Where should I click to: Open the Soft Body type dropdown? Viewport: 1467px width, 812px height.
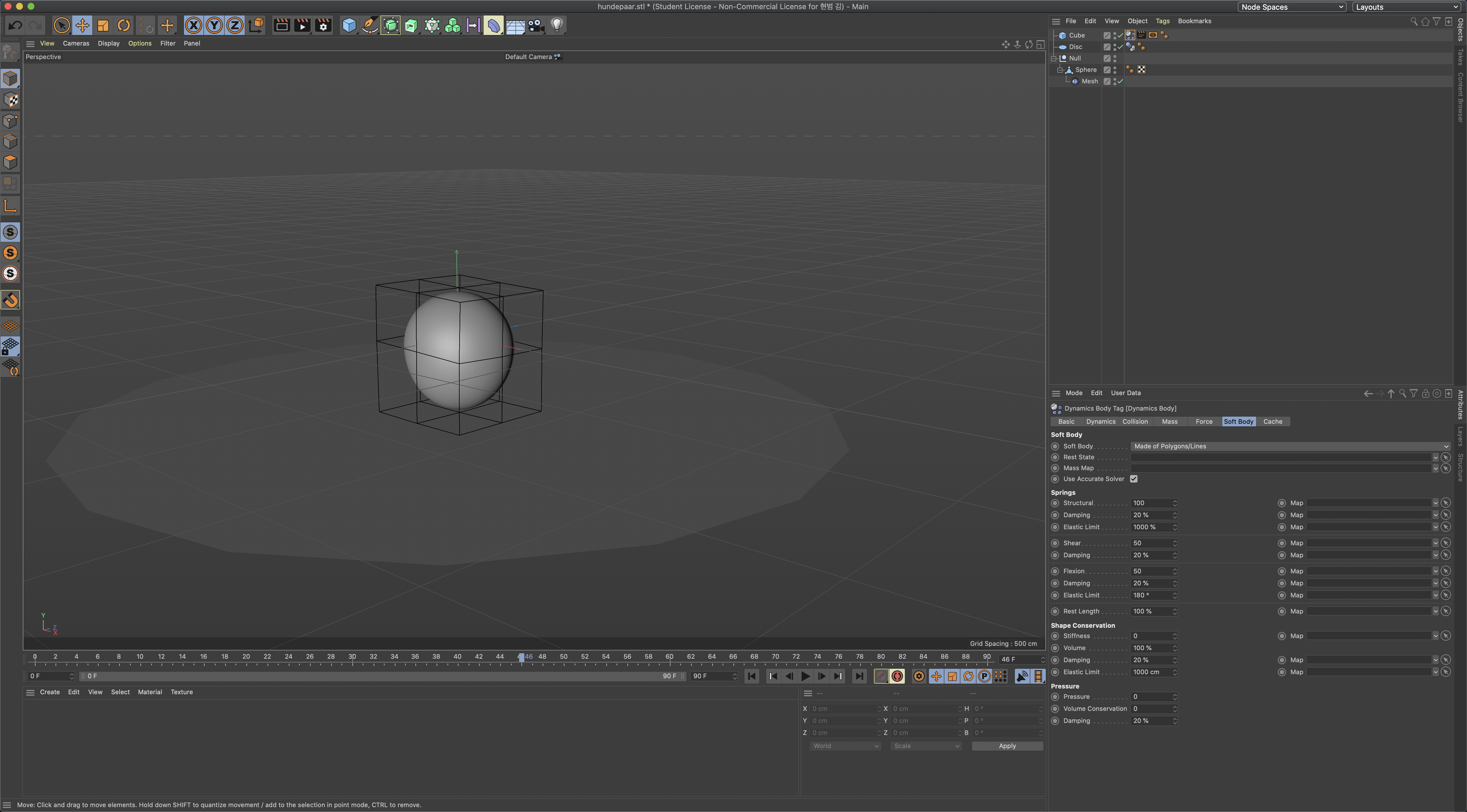[x=1290, y=446]
